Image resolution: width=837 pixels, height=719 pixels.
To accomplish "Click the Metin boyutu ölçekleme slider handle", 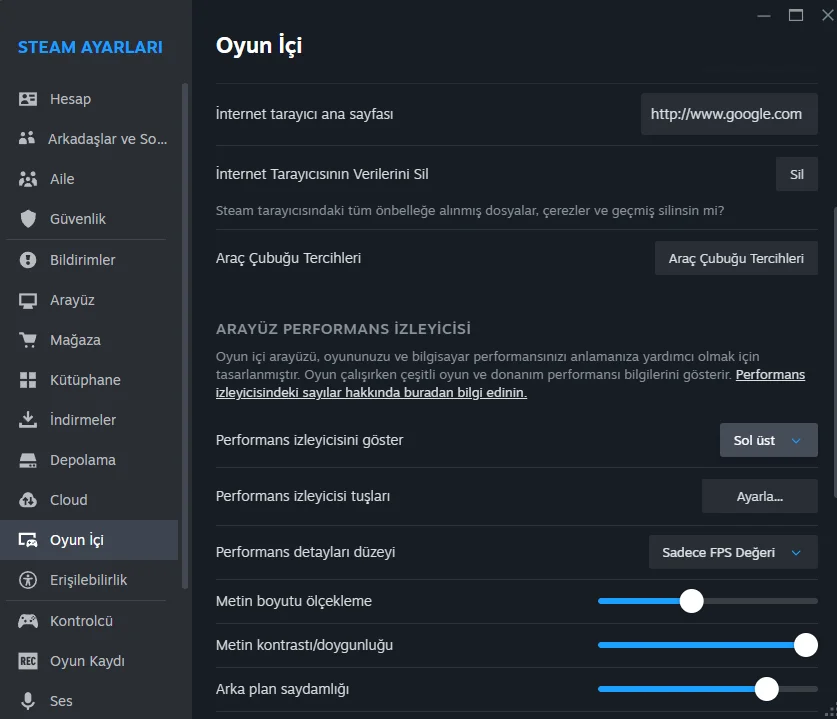I will [691, 601].
